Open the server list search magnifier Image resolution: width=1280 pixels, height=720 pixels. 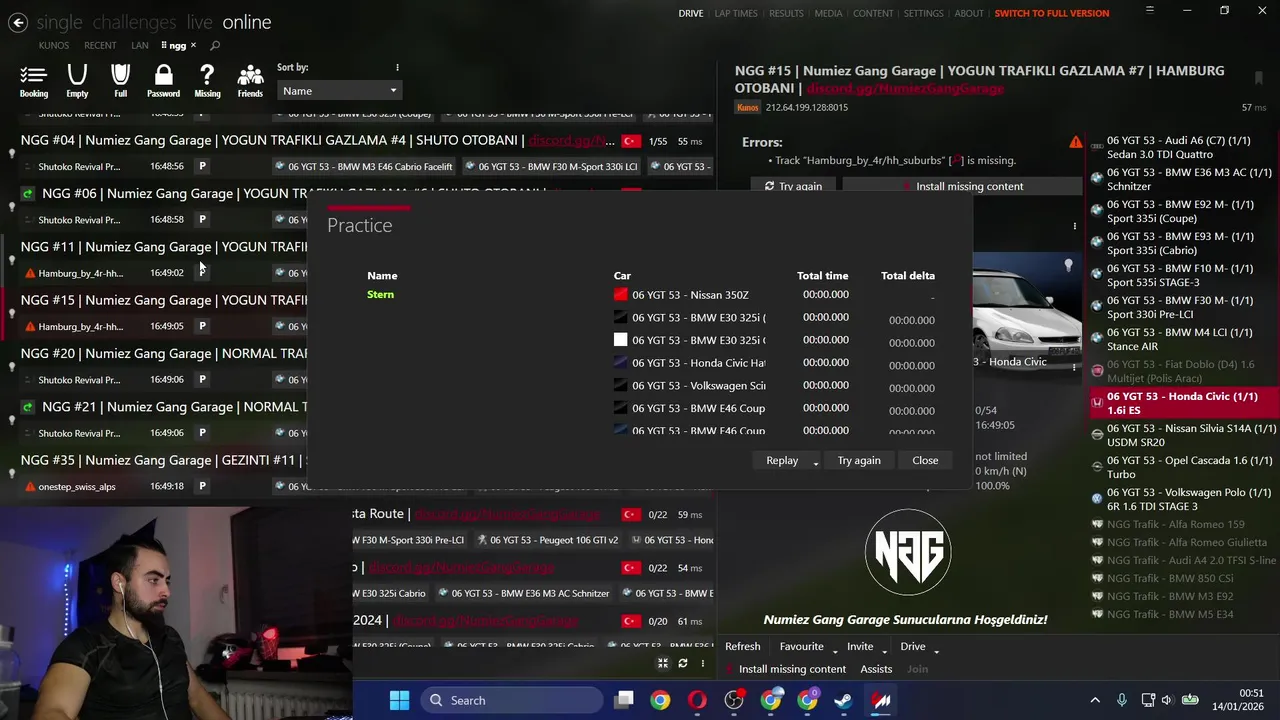click(x=215, y=45)
